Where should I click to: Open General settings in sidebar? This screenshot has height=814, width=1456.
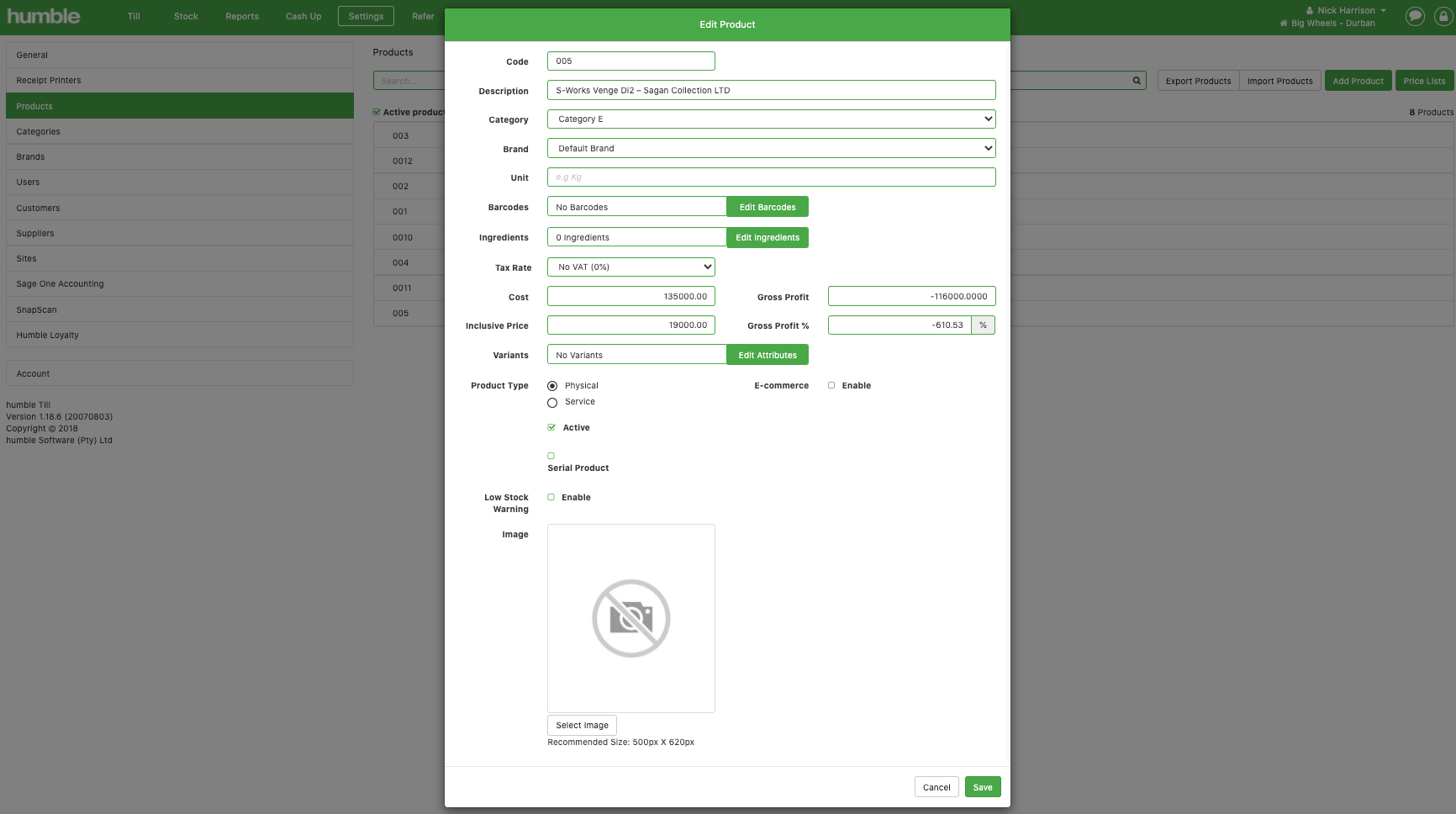[180, 55]
